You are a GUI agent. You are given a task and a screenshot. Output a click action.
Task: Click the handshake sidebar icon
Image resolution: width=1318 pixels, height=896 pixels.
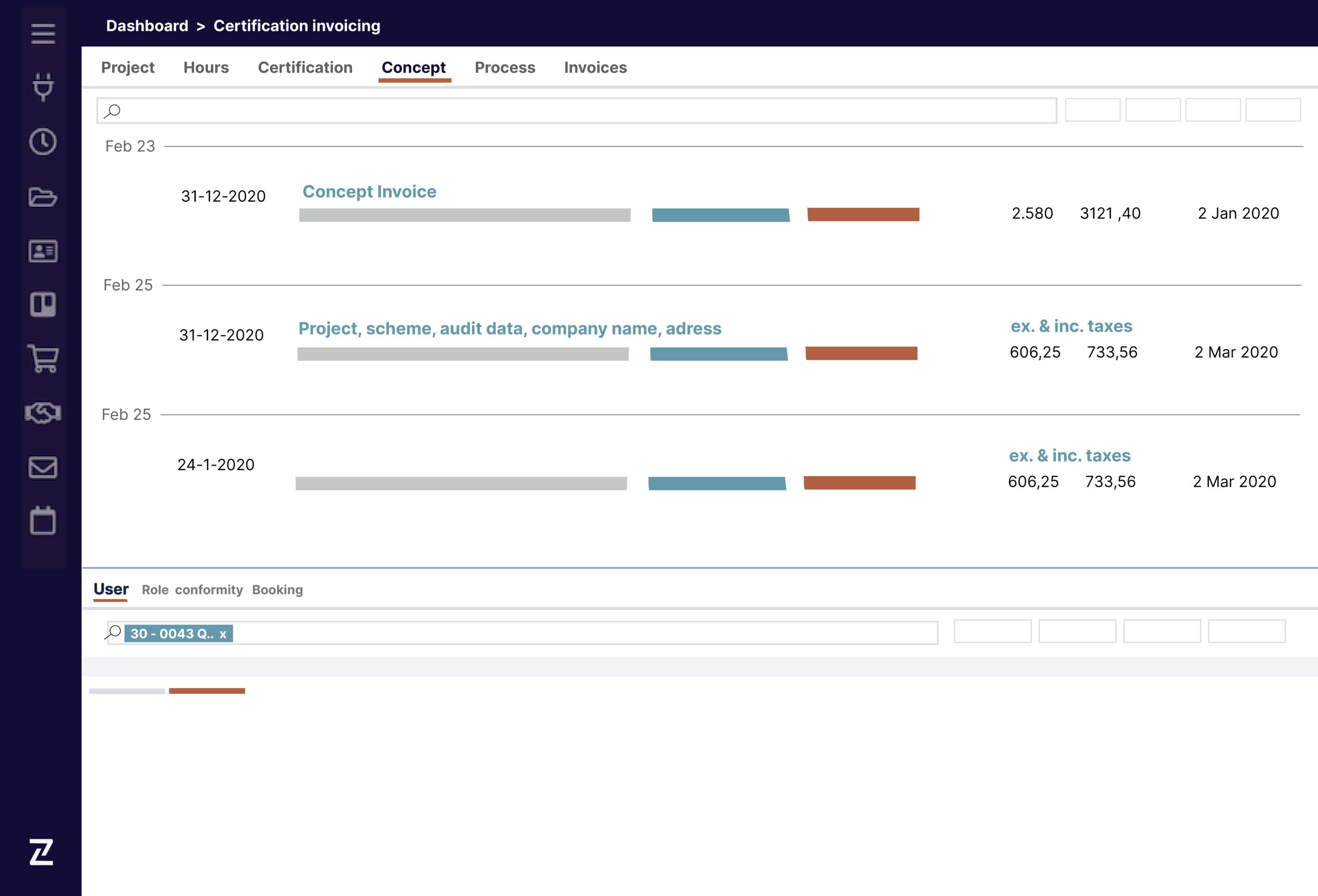tap(43, 413)
